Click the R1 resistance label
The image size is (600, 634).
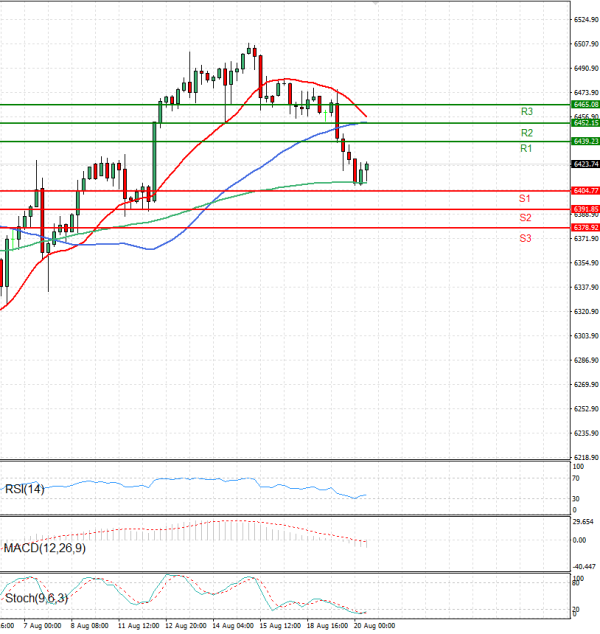[526, 149]
